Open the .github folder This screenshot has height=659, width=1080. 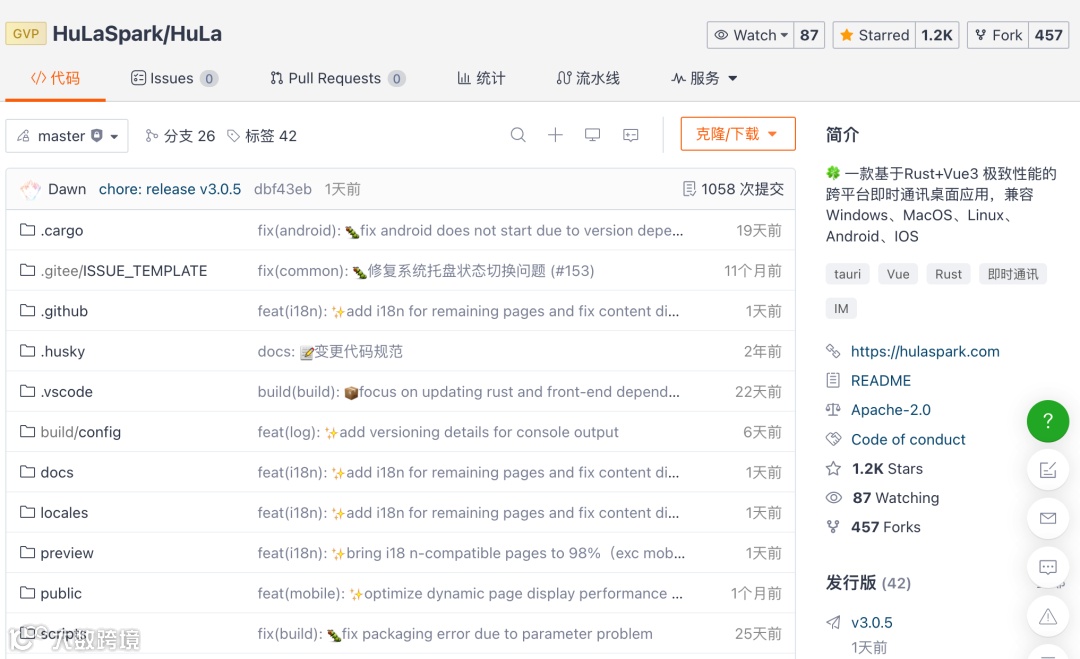tap(64, 311)
